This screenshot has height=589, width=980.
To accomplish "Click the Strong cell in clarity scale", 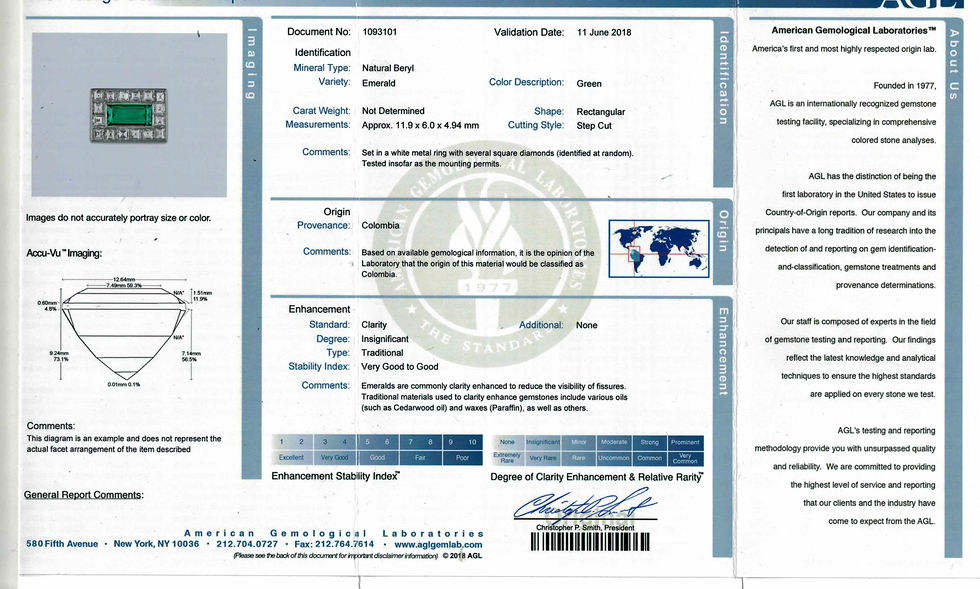I will (649, 442).
